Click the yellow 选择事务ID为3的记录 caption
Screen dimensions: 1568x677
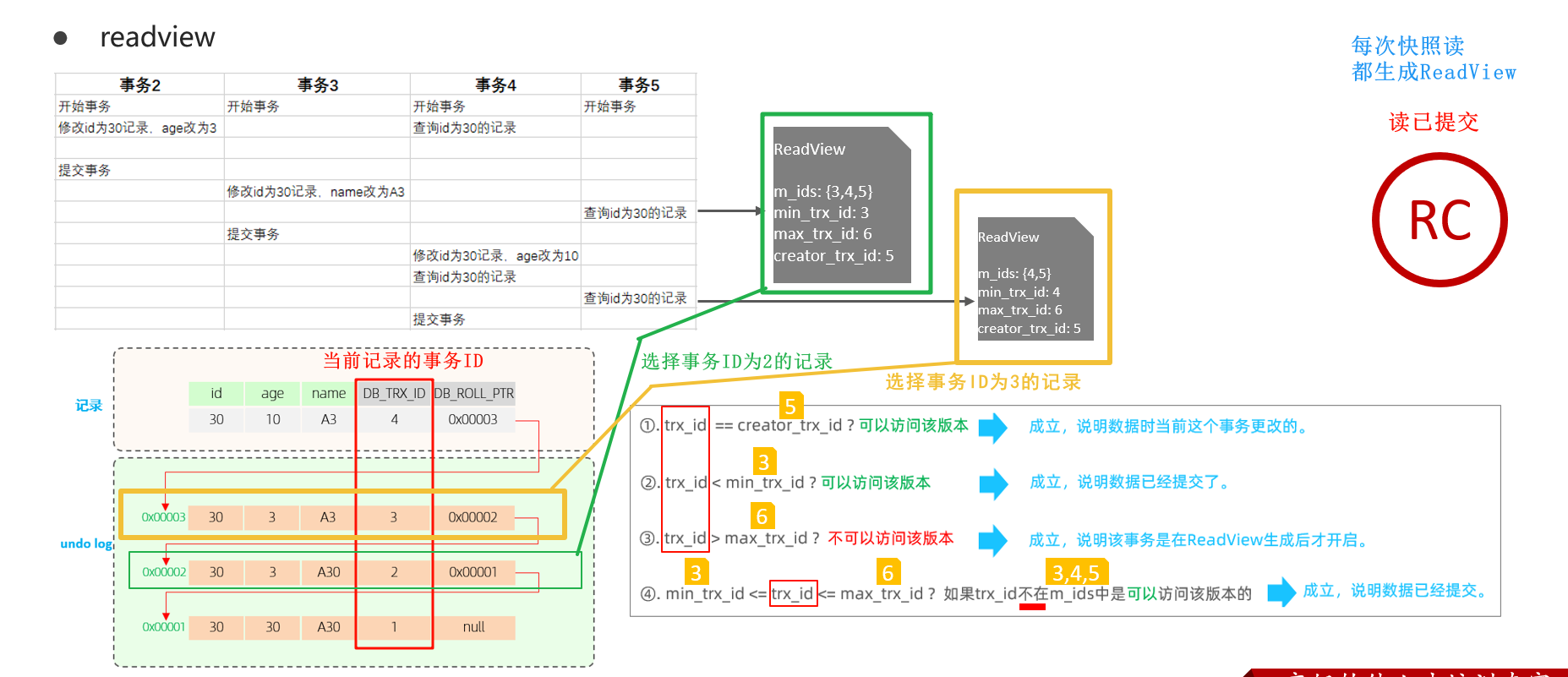[x=983, y=382]
